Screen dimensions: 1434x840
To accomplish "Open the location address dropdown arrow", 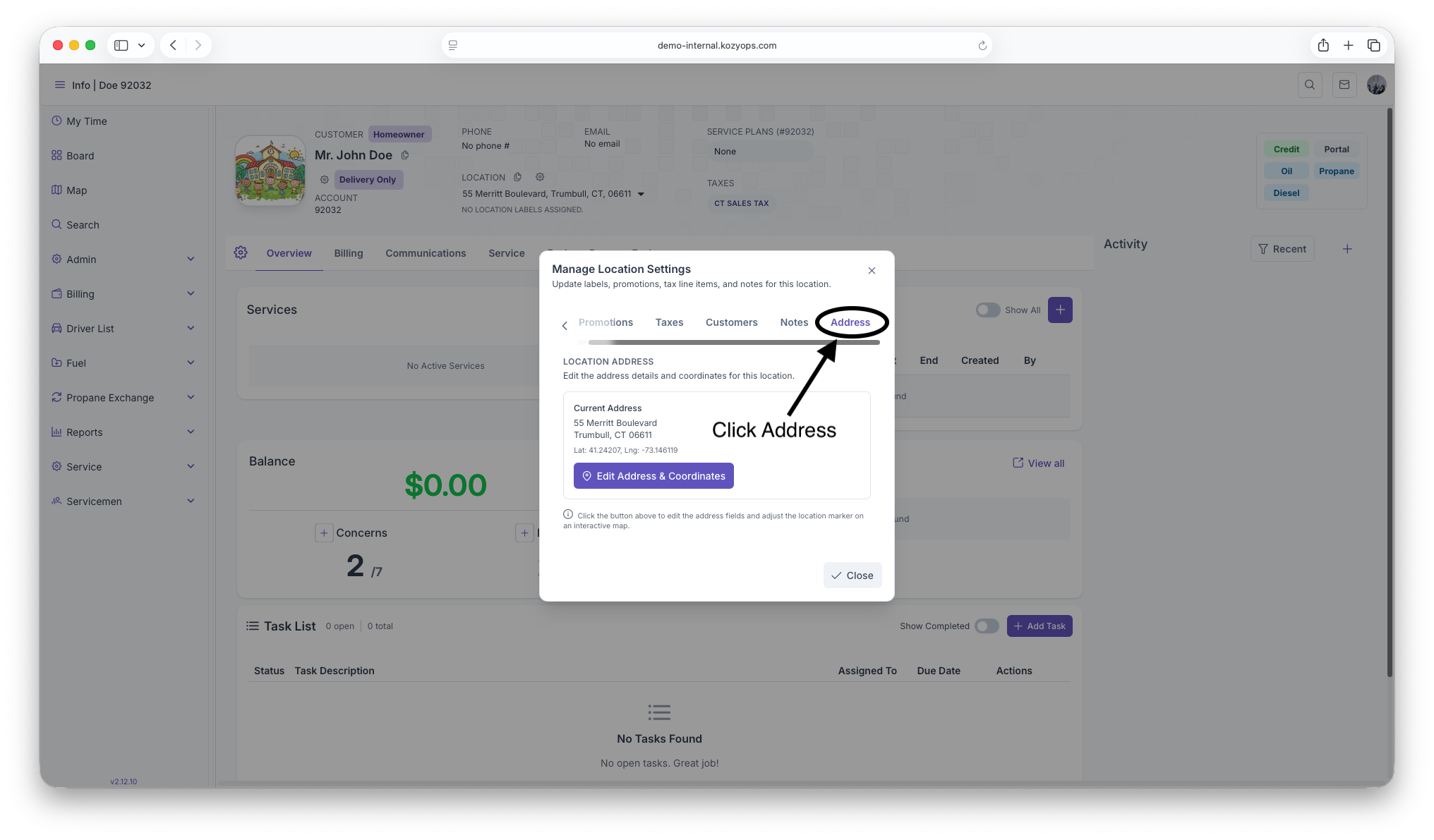I will click(641, 194).
